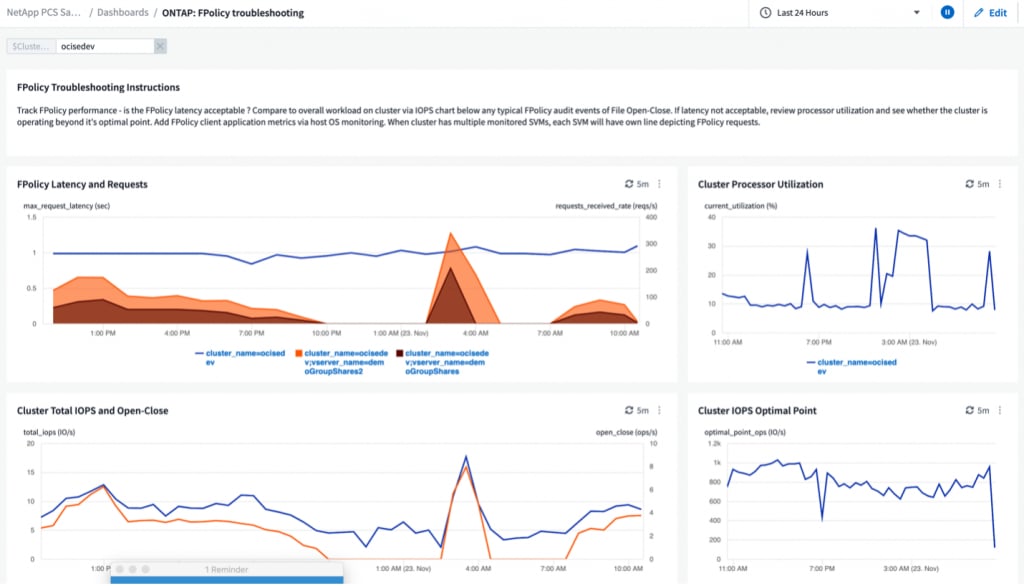The height and width of the screenshot is (586, 1024).
Task: Click the Cluster Total IOPS and Open-Close title
Action: click(93, 410)
